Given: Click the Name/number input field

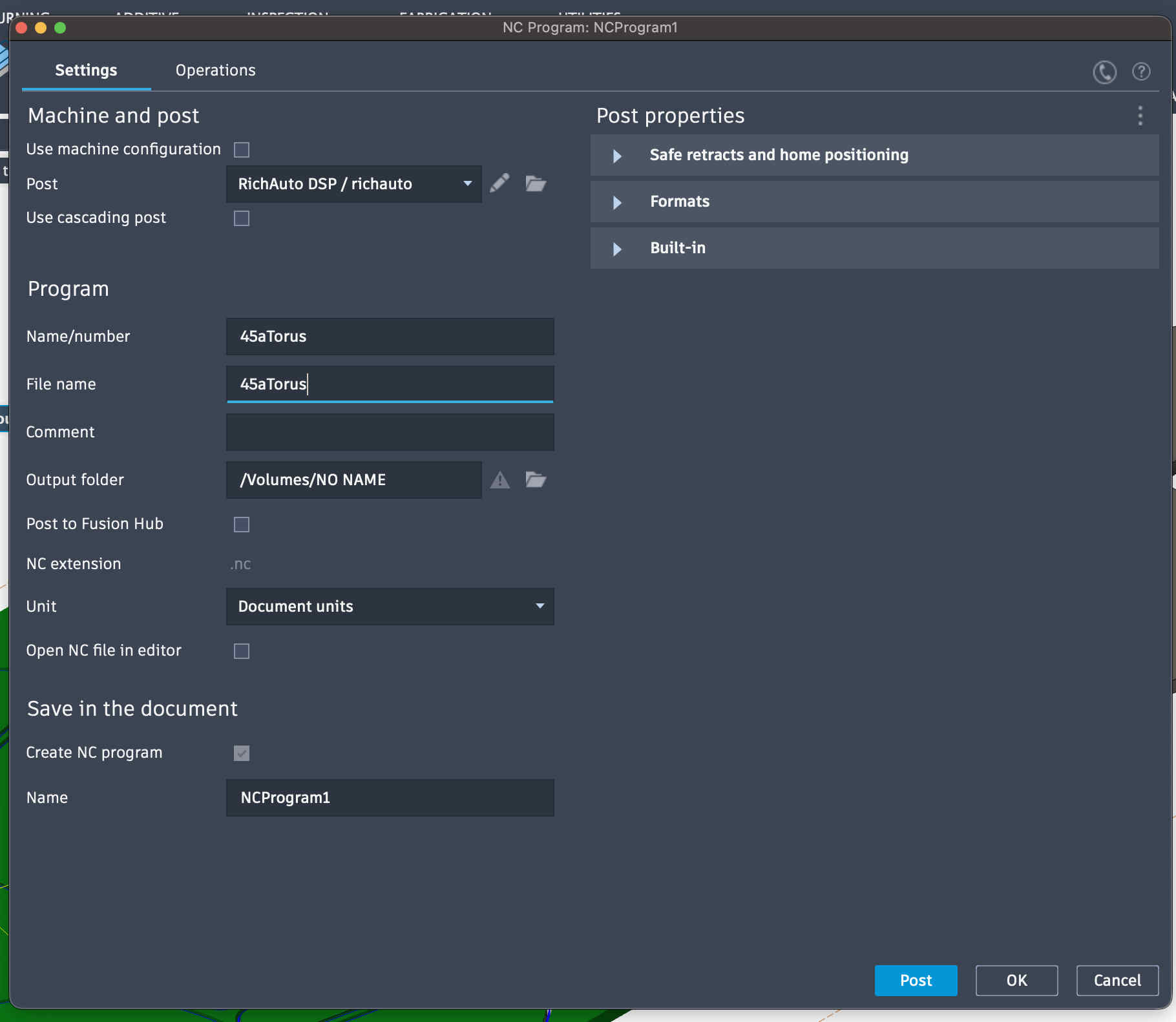Looking at the screenshot, I should (390, 337).
